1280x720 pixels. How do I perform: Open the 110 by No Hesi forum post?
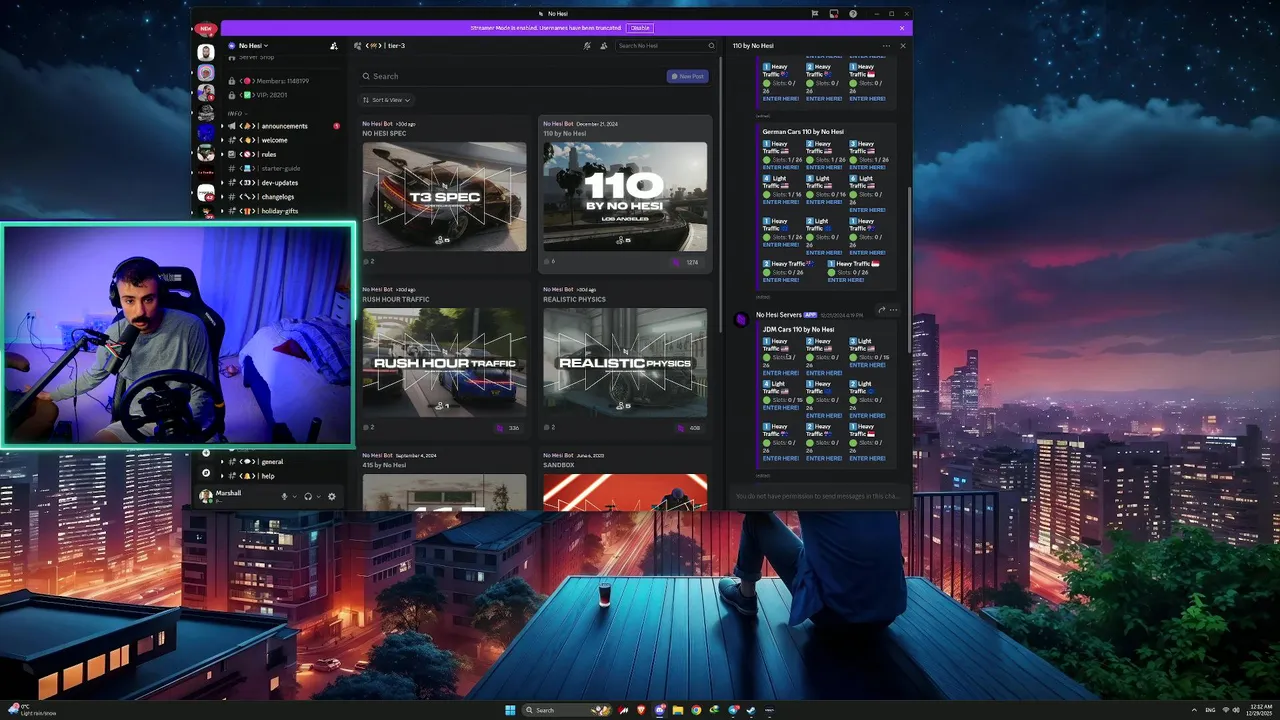[625, 192]
